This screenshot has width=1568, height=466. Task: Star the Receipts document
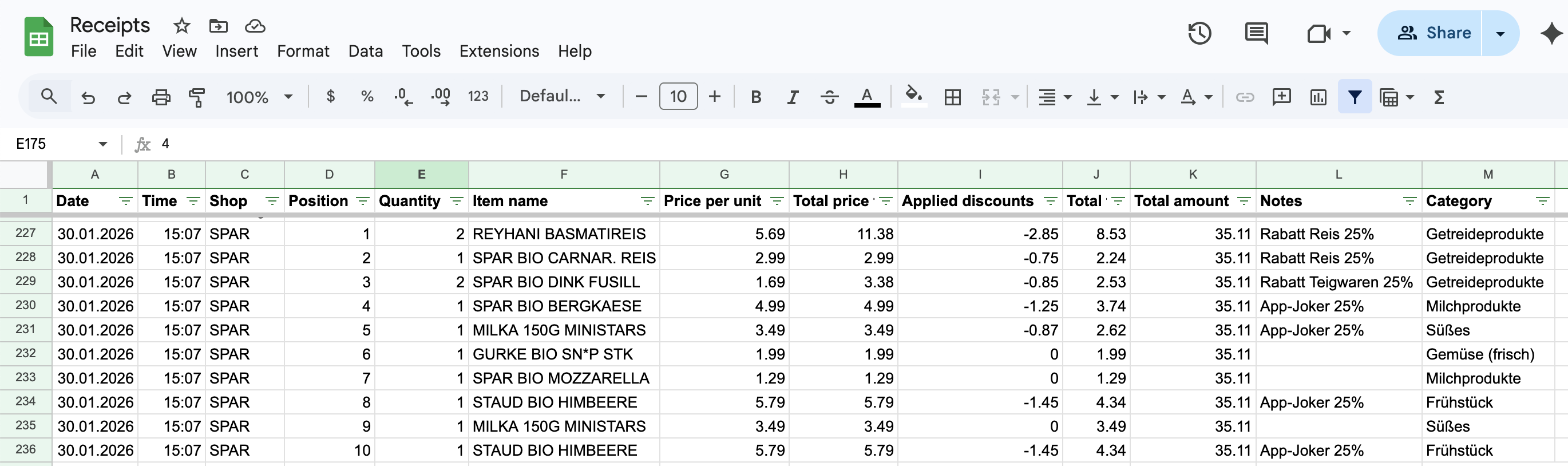181,26
